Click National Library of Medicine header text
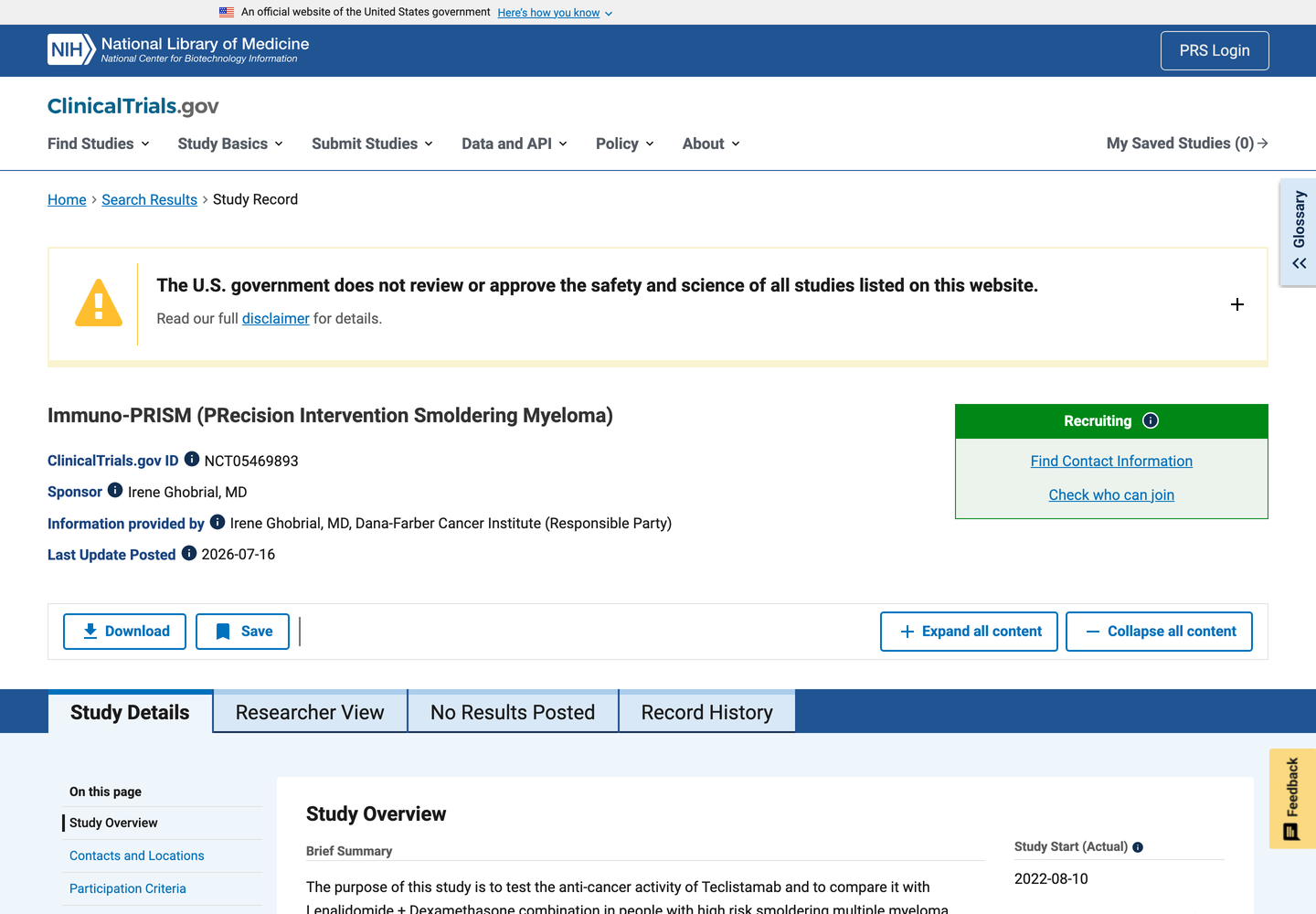1316x914 pixels. (206, 44)
